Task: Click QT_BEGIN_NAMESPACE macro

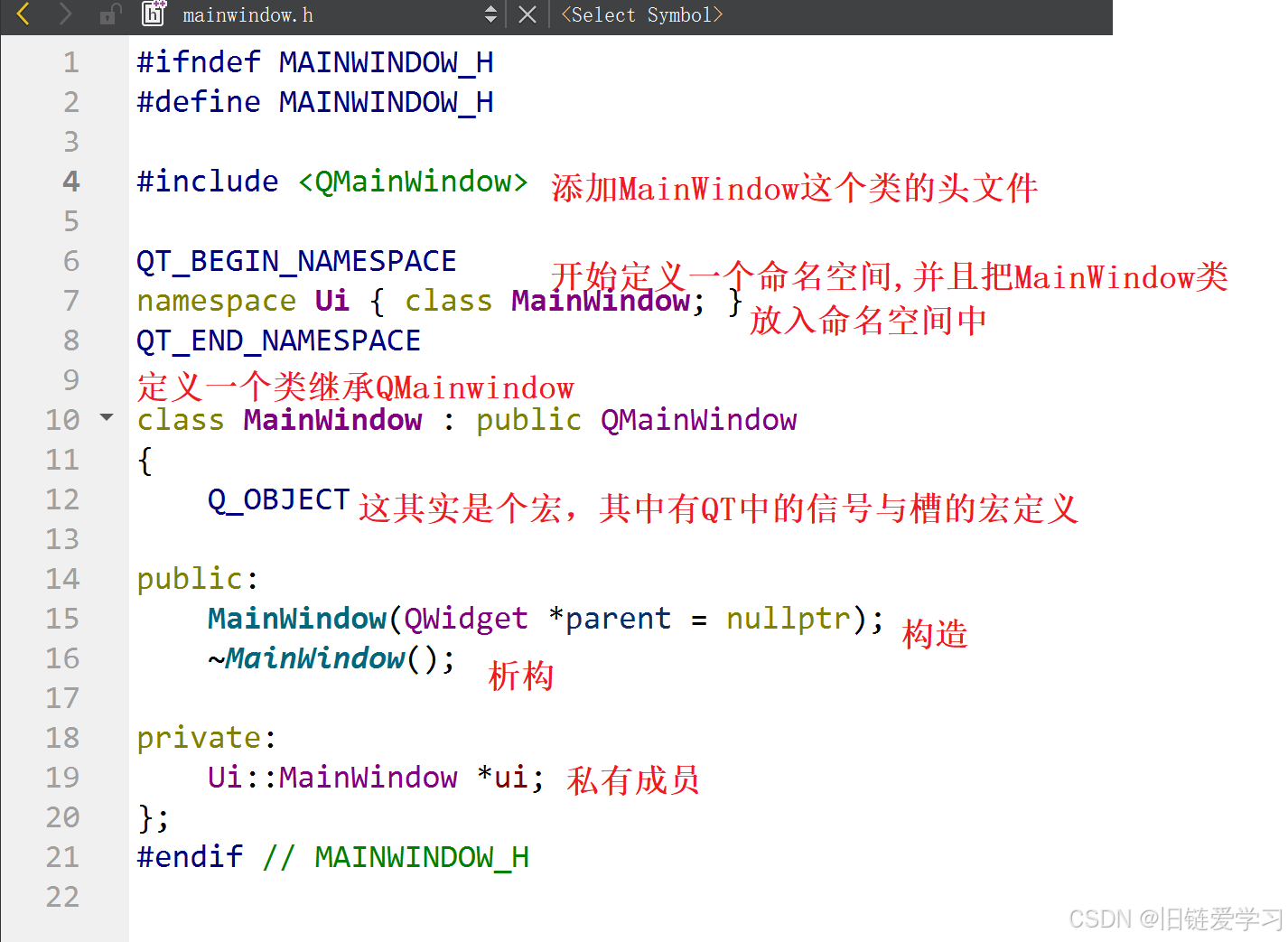Action: coord(296,261)
